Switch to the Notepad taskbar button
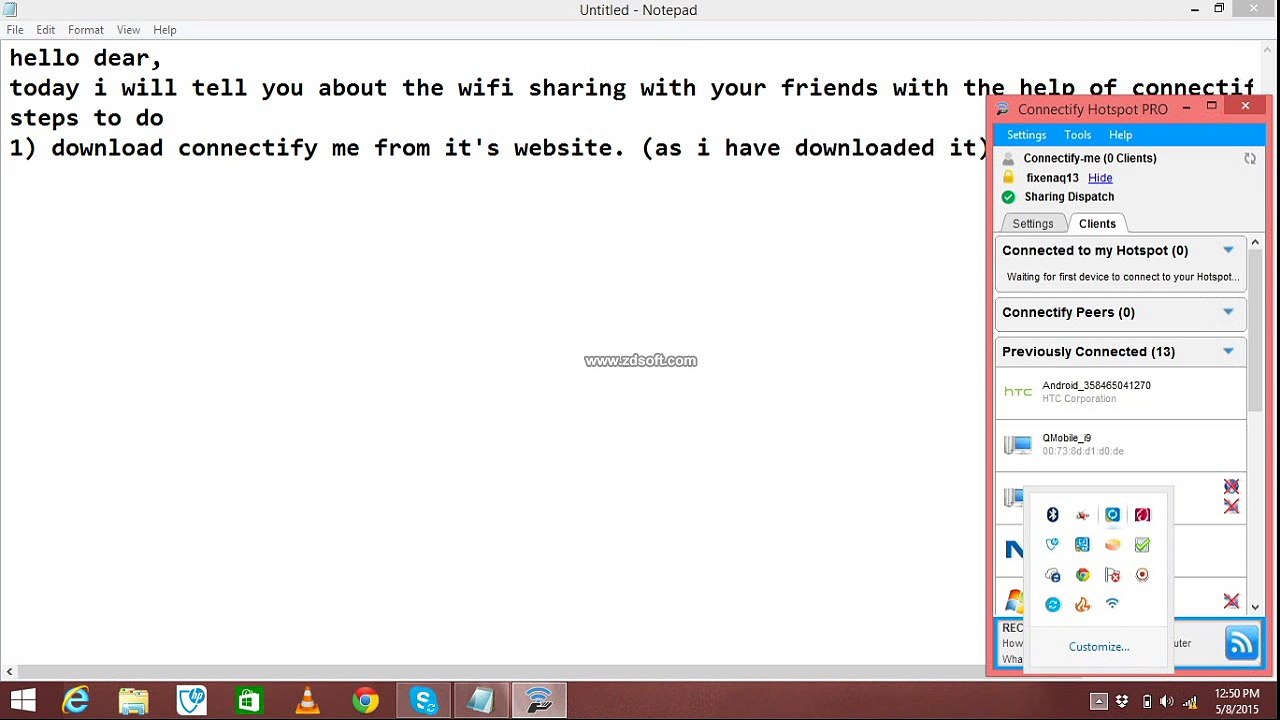 (x=481, y=701)
